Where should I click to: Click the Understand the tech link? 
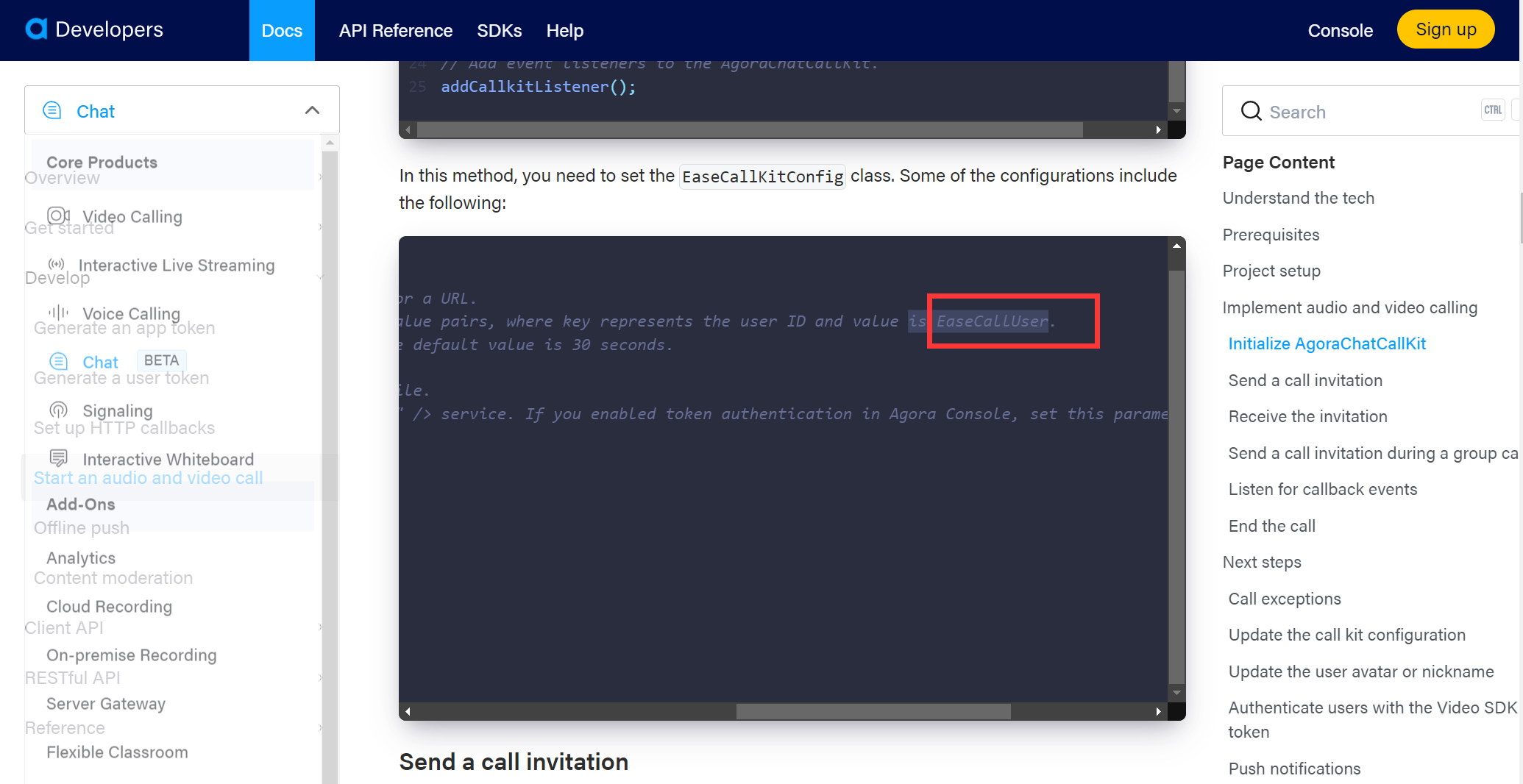[1297, 197]
